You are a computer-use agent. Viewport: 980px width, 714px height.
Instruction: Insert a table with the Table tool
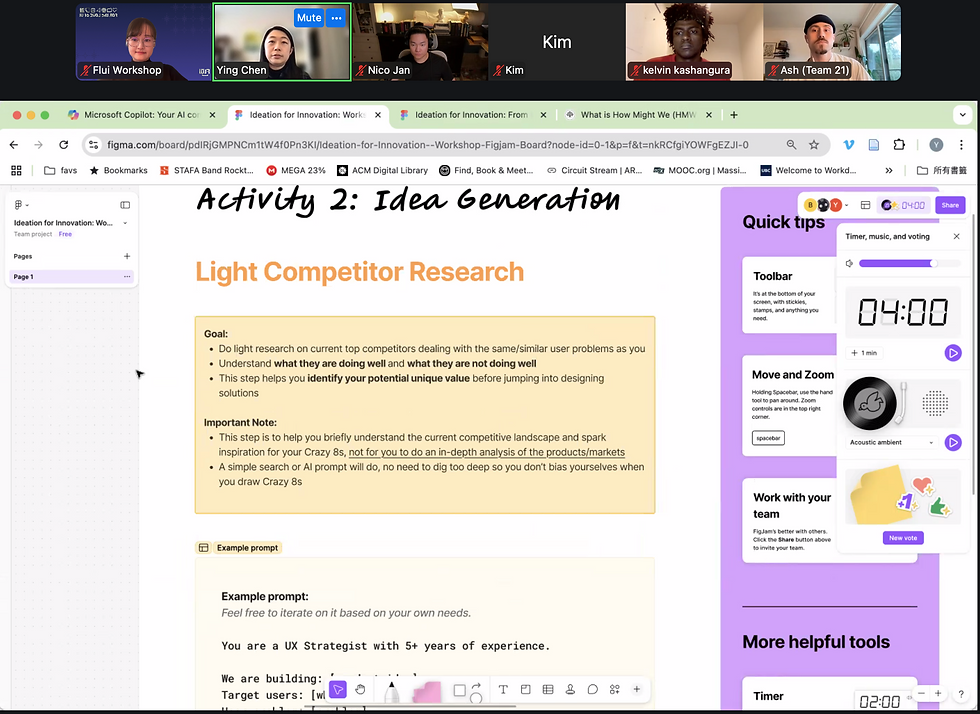[548, 689]
